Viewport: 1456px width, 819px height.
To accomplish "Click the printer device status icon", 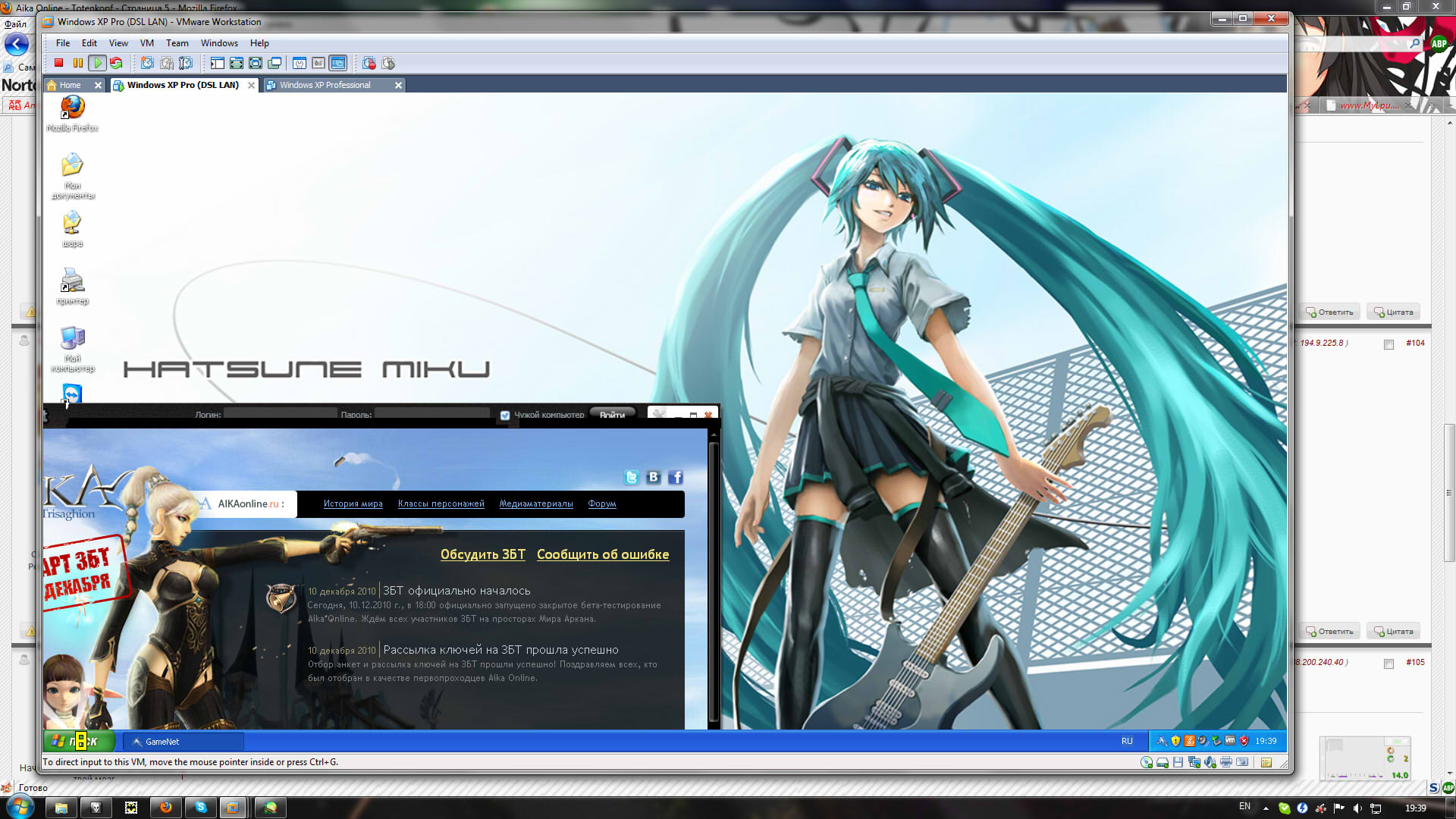I will point(1226,763).
